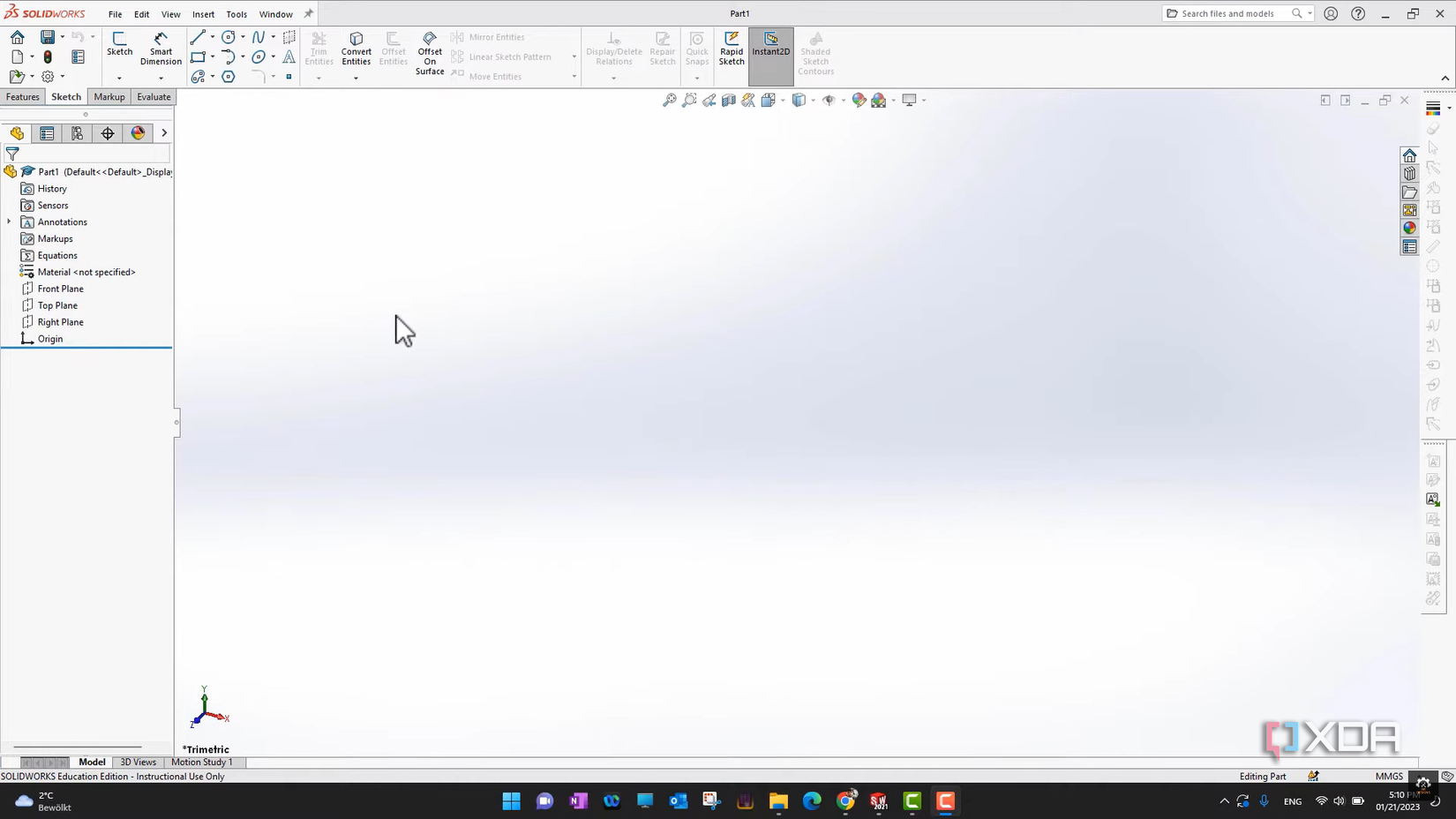Viewport: 1456px width, 819px height.
Task: Click the Convert Entities tool
Action: (356, 49)
